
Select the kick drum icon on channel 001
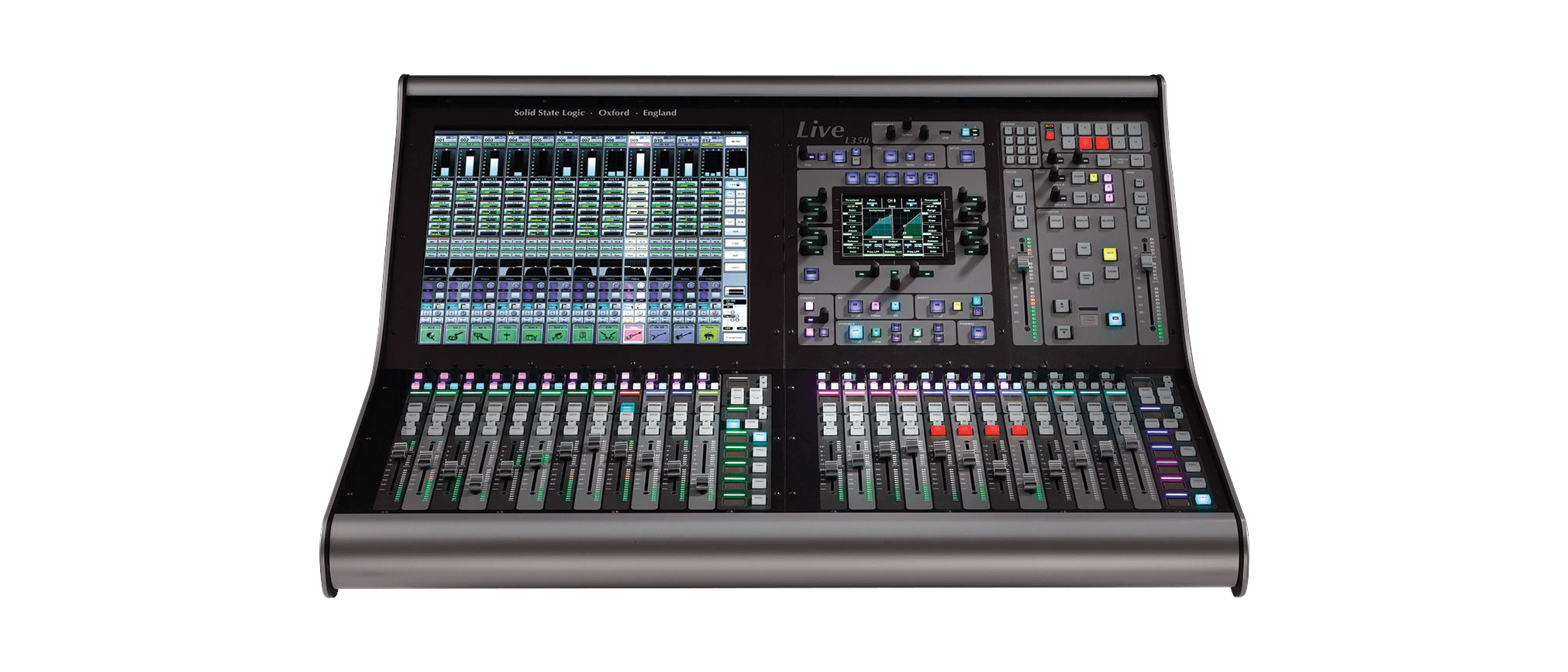432,333
